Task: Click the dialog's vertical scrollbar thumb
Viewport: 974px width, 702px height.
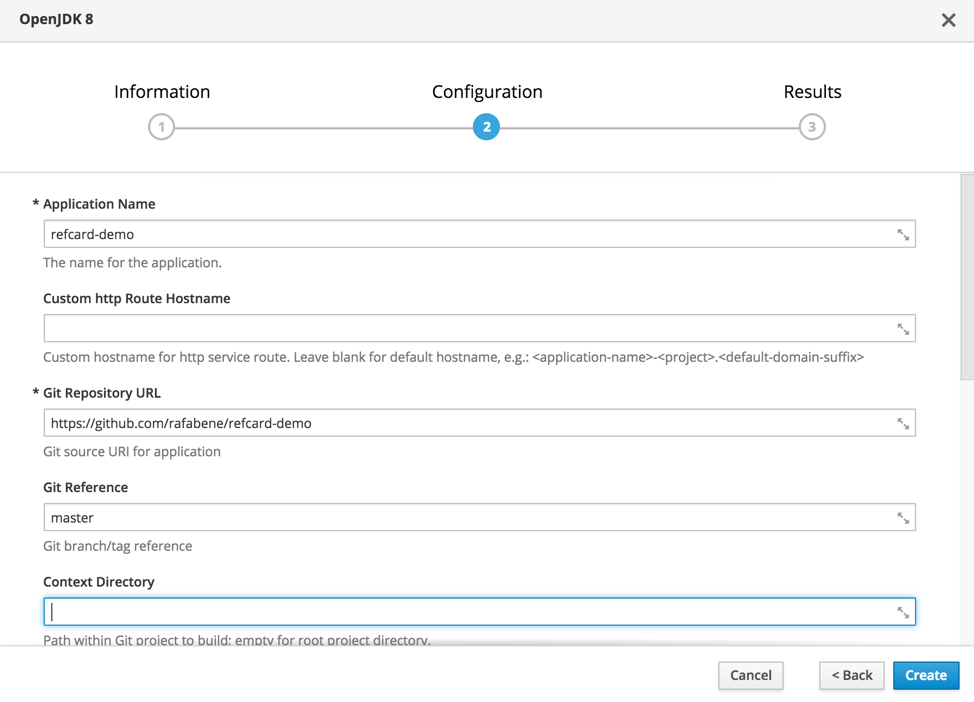Action: [x=966, y=277]
